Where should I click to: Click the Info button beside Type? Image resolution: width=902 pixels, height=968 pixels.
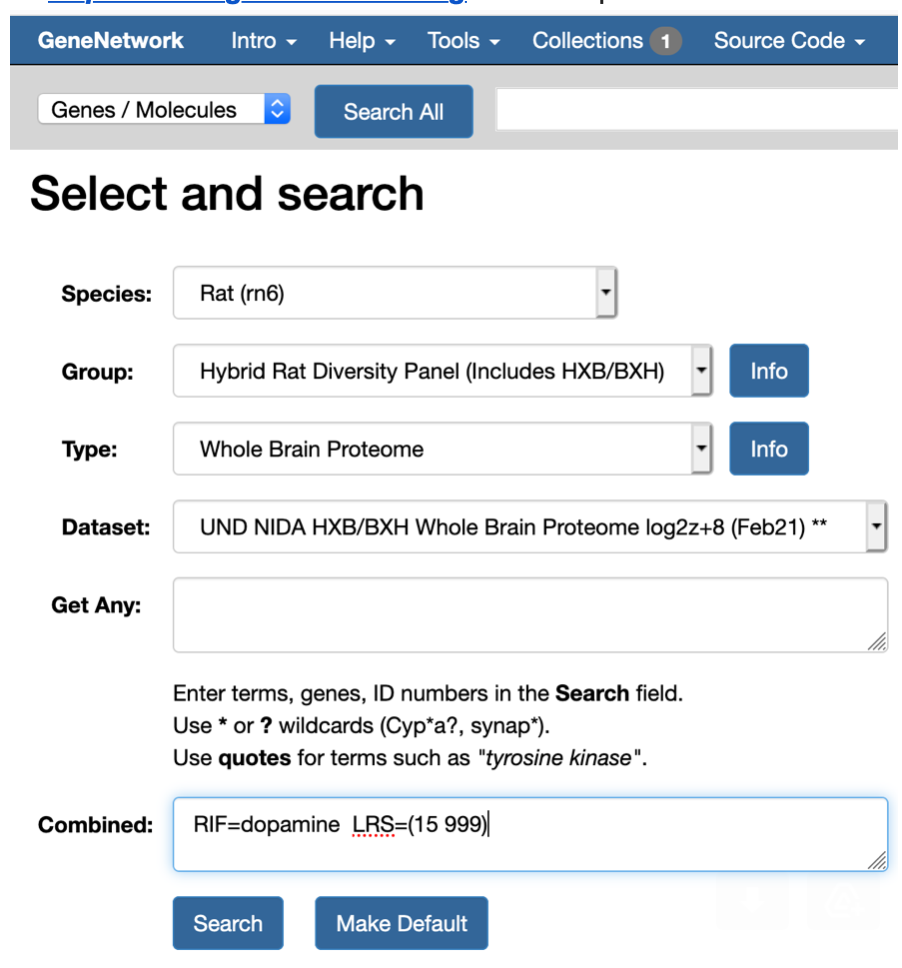(768, 449)
